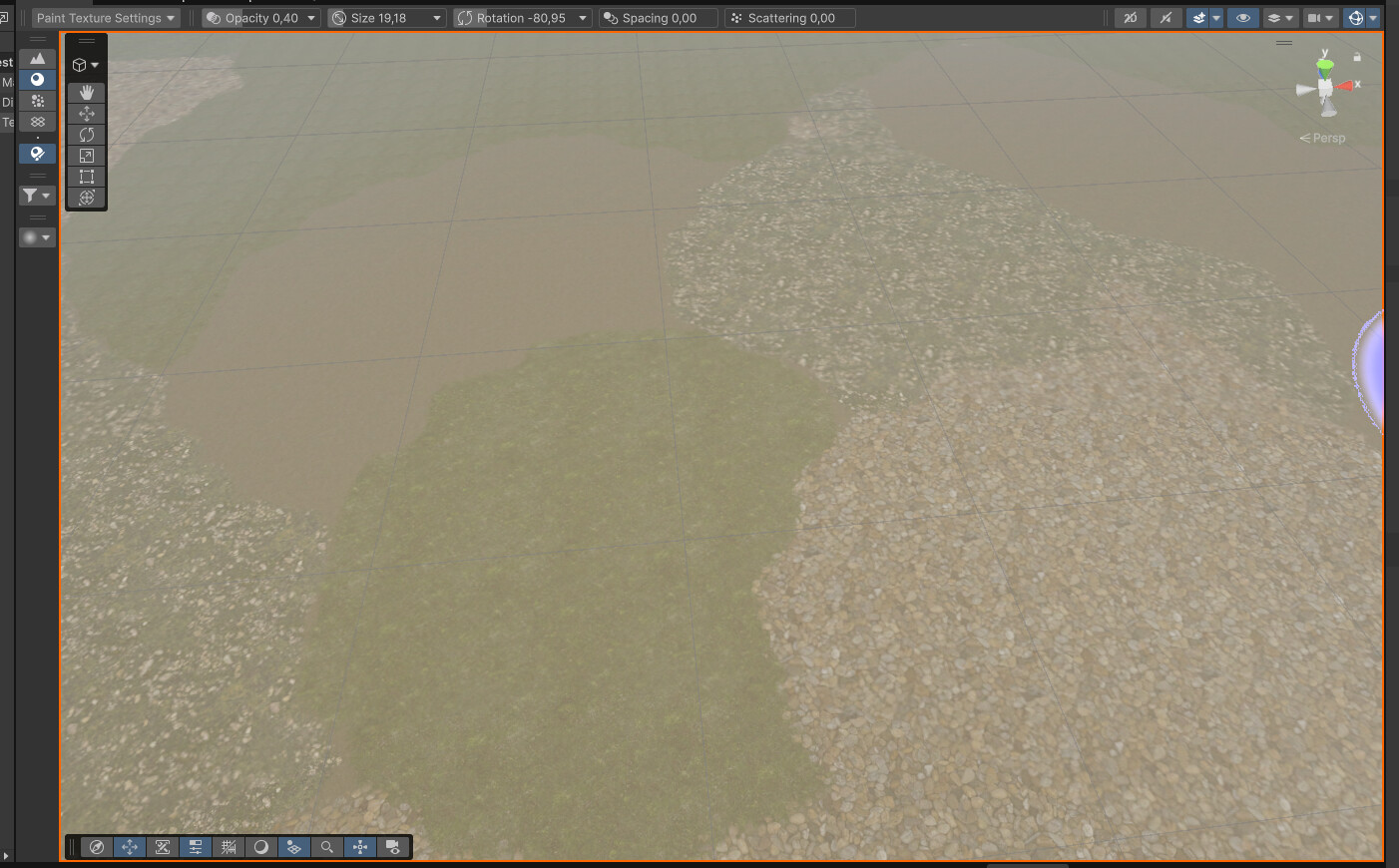Enable 2D view mode
Image resolution: width=1399 pixels, height=868 pixels.
(x=1129, y=17)
